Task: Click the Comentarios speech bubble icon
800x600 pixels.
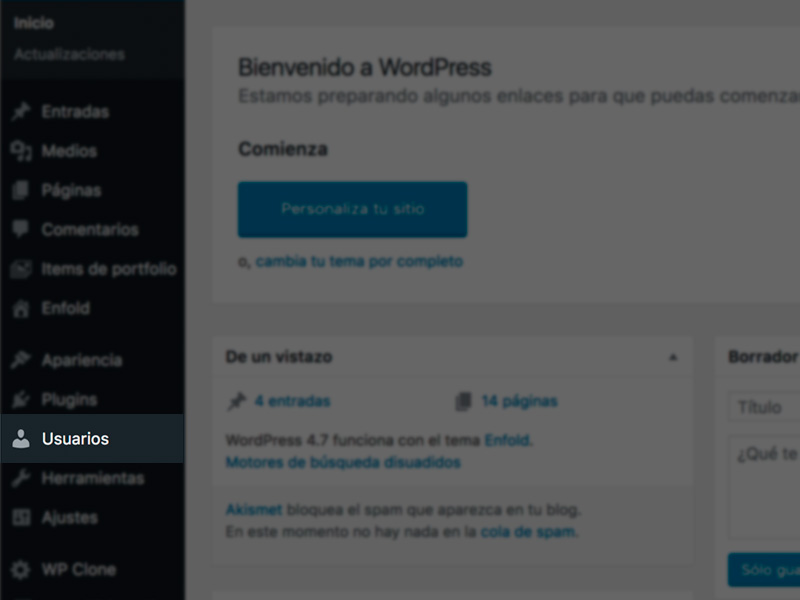Action: tap(21, 229)
